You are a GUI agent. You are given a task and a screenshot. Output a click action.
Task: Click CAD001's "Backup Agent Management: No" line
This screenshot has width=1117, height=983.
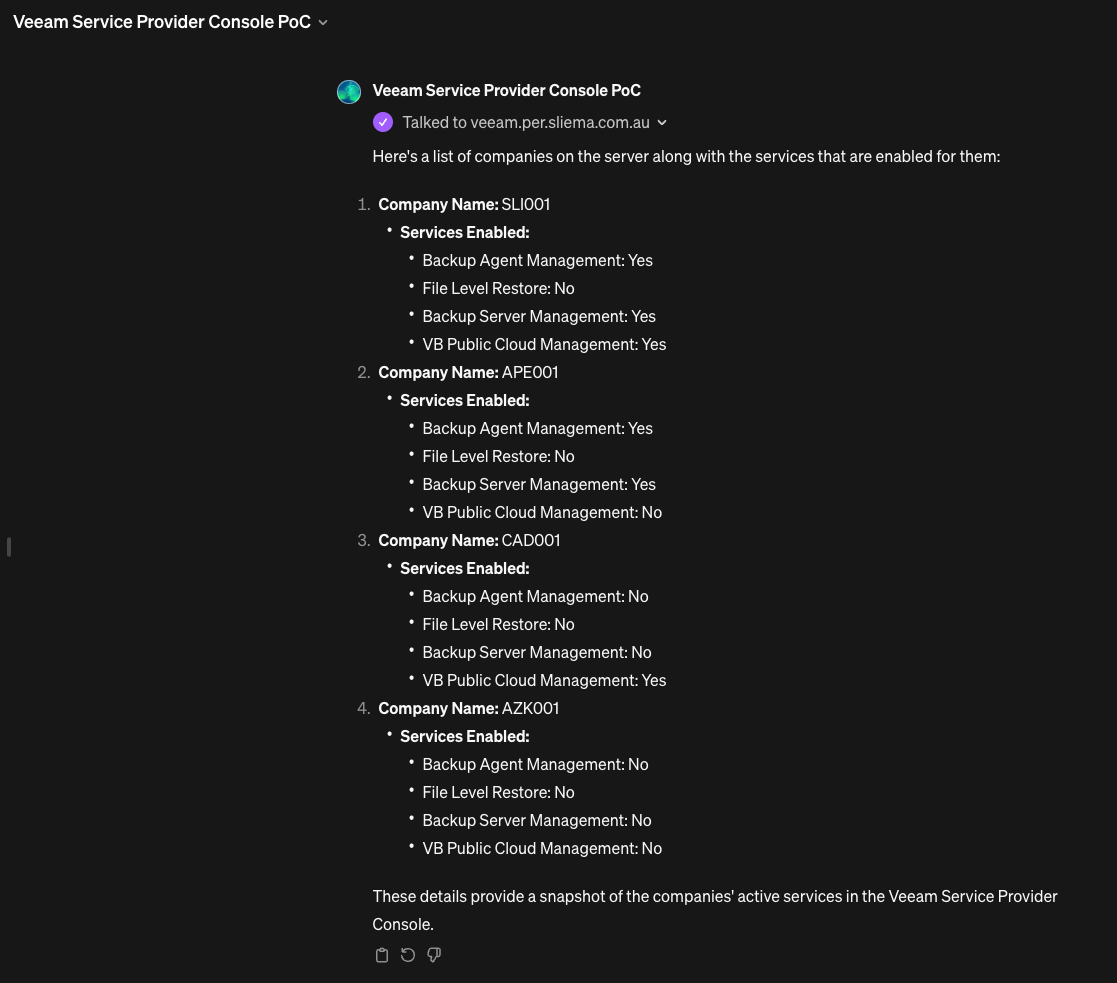[535, 596]
